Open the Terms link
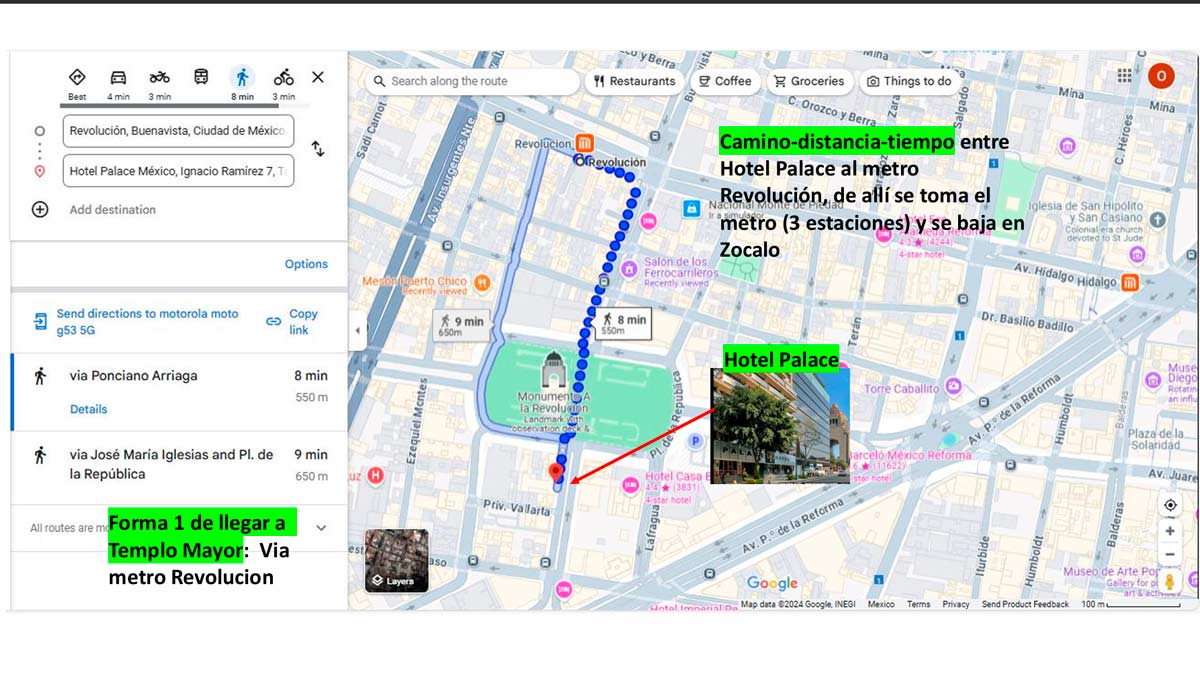This screenshot has width=1200, height=673. [919, 604]
